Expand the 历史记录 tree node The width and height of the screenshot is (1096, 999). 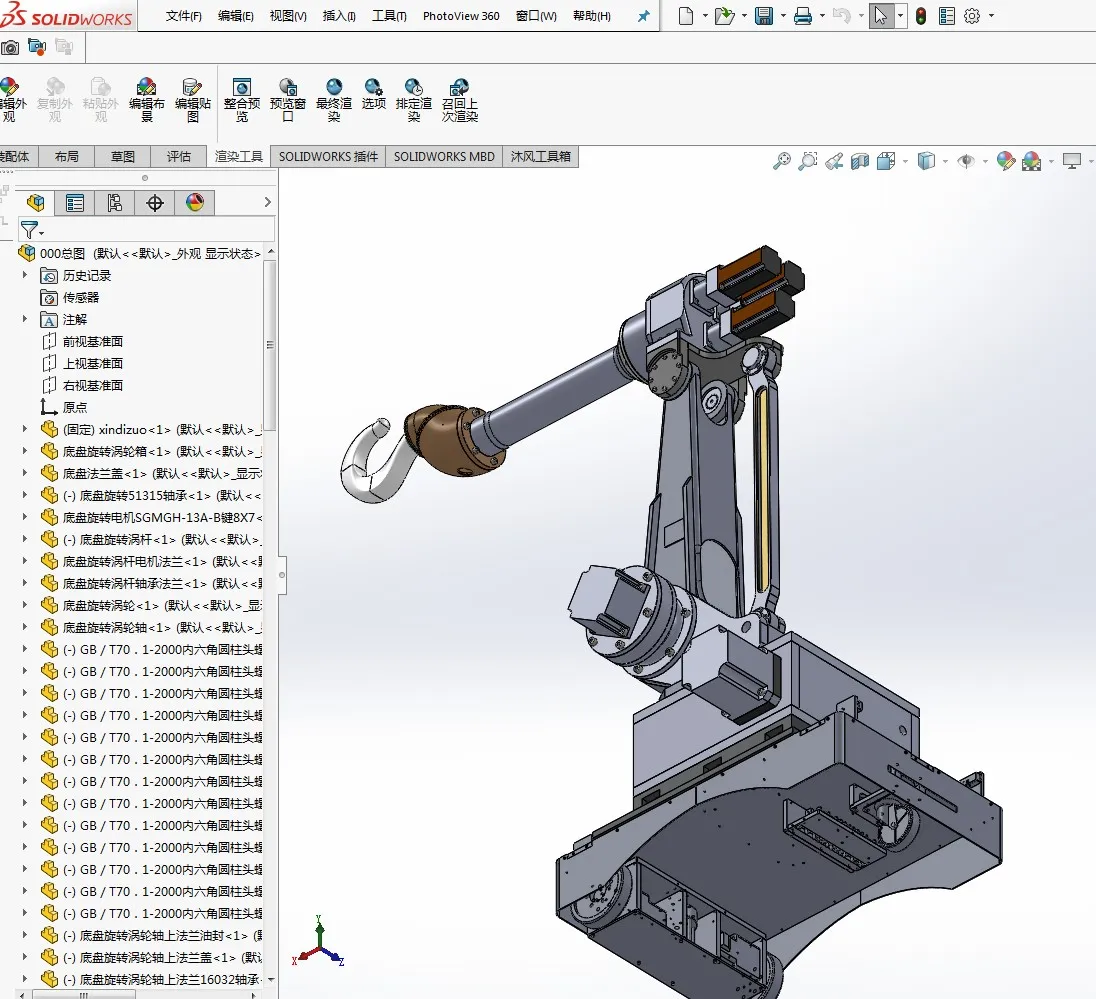25,275
